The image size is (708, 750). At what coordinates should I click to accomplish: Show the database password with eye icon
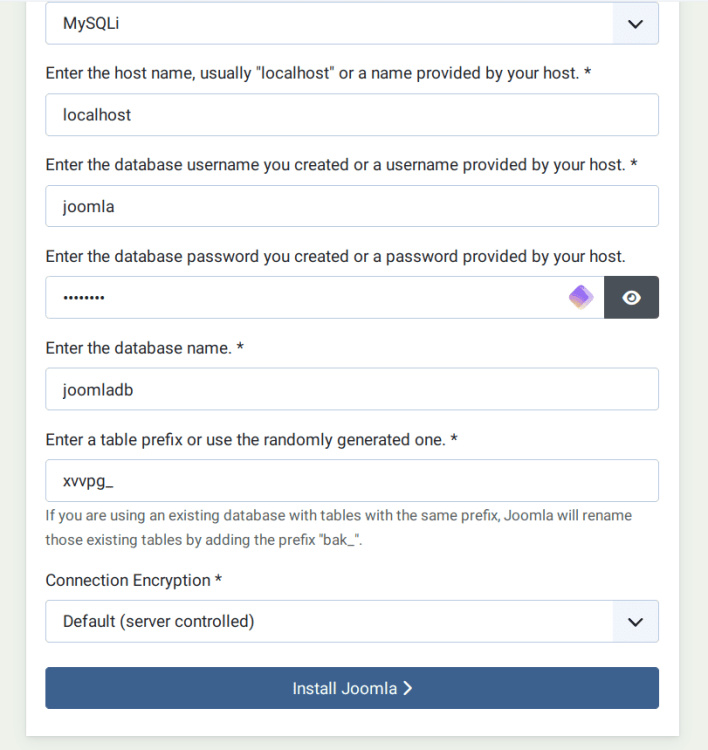[631, 297]
